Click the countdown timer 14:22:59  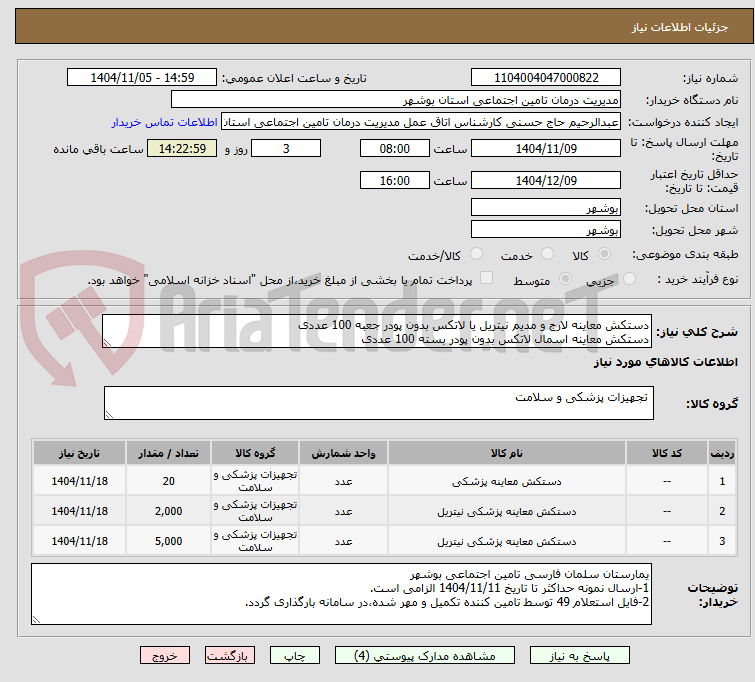[x=182, y=148]
